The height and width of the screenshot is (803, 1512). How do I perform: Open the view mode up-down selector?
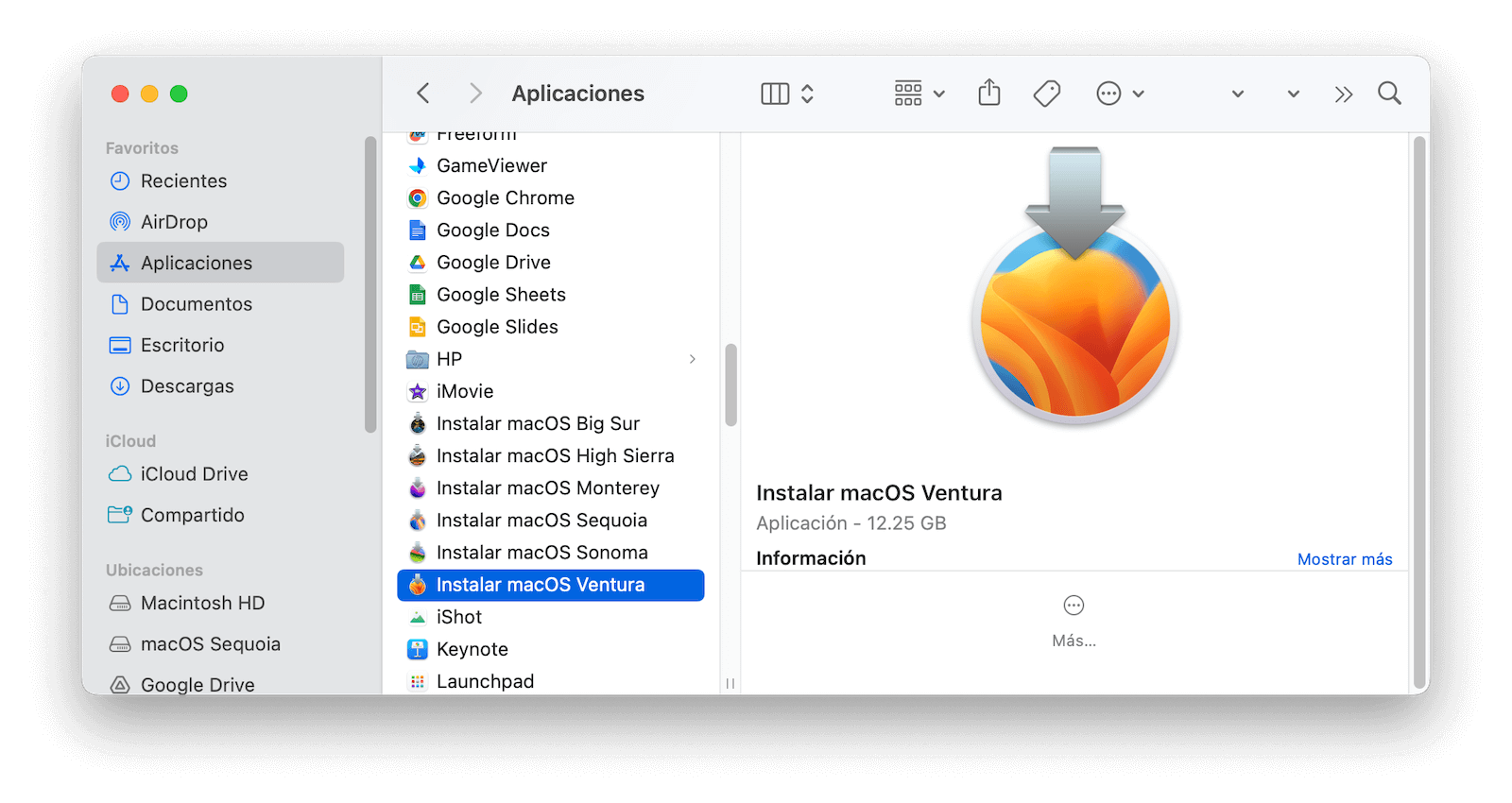pyautogui.click(x=807, y=94)
